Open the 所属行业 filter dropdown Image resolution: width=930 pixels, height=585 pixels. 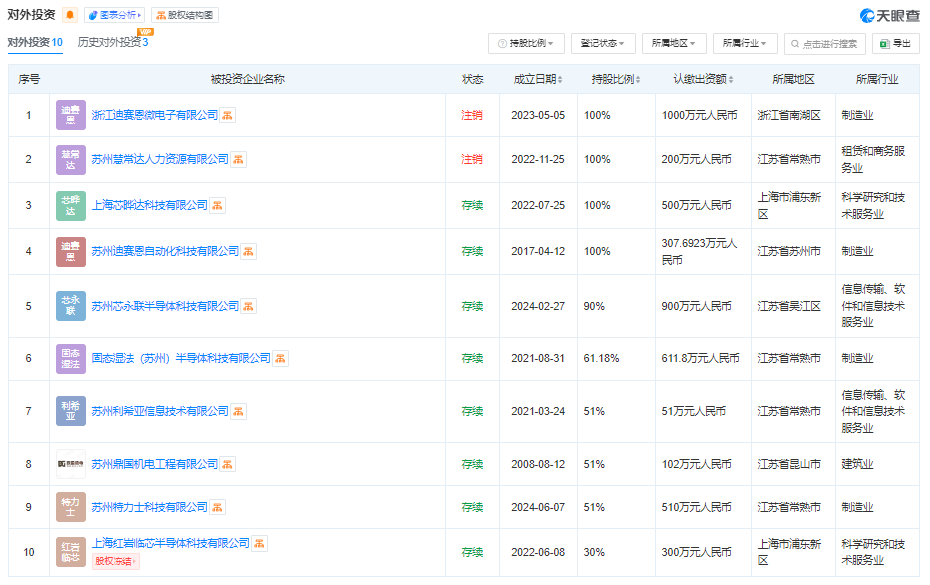[745, 44]
